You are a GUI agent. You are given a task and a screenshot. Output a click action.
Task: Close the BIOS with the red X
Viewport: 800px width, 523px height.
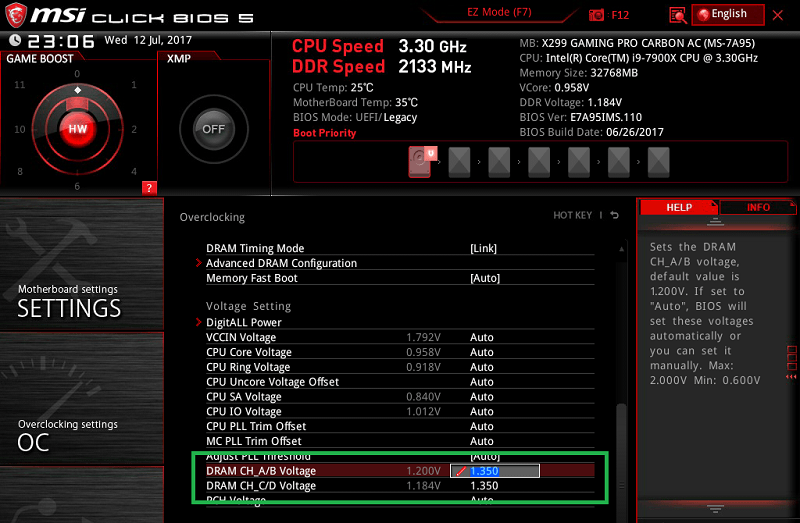pos(778,15)
